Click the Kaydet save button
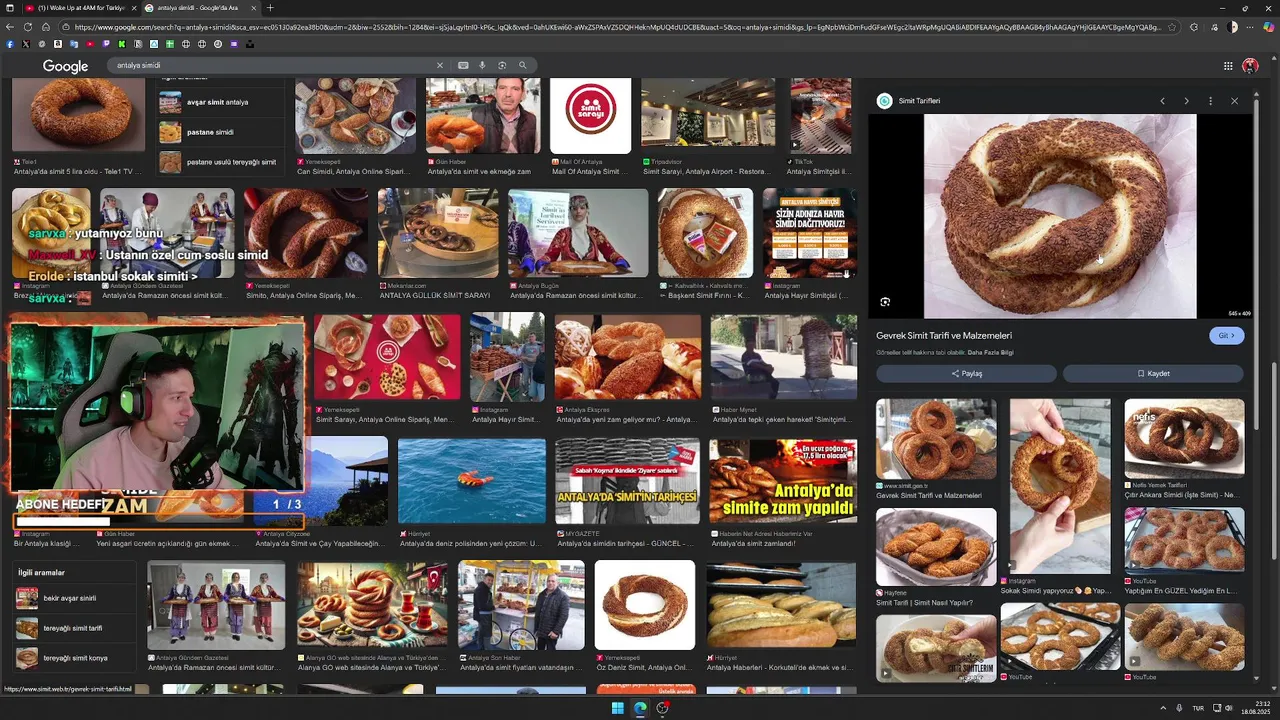 pos(1153,374)
